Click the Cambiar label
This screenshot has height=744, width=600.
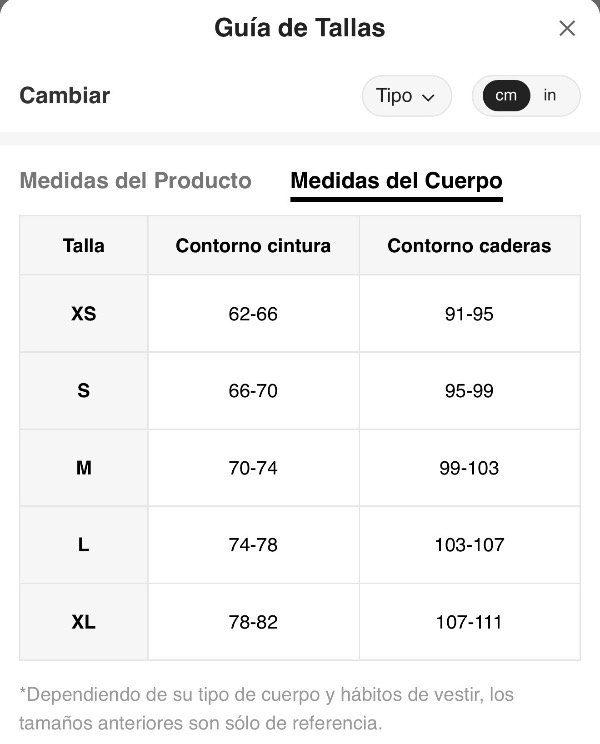coord(65,95)
